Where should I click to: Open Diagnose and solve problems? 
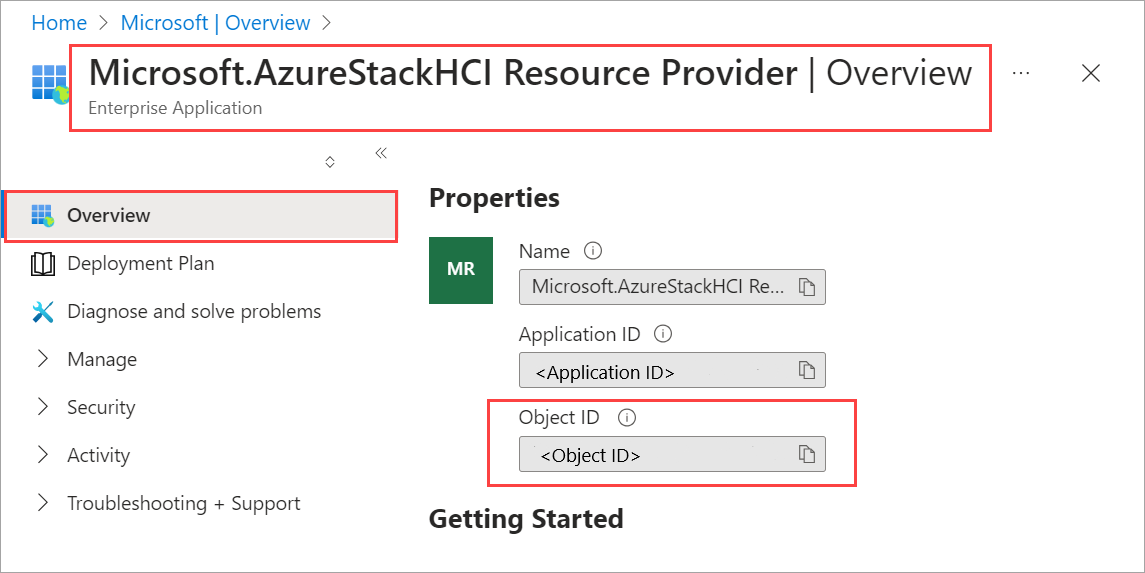point(193,311)
